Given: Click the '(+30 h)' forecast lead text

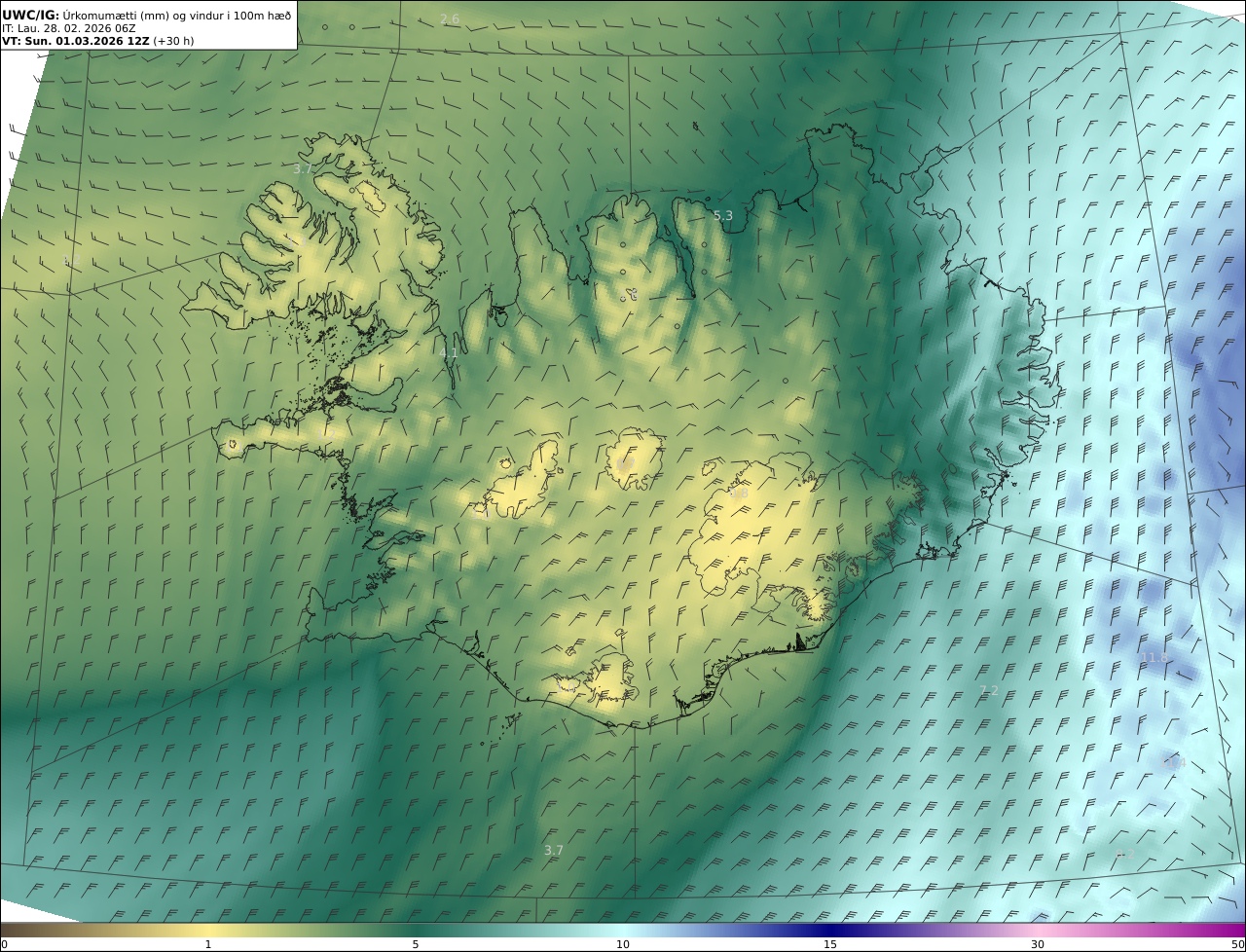Looking at the screenshot, I should point(174,42).
